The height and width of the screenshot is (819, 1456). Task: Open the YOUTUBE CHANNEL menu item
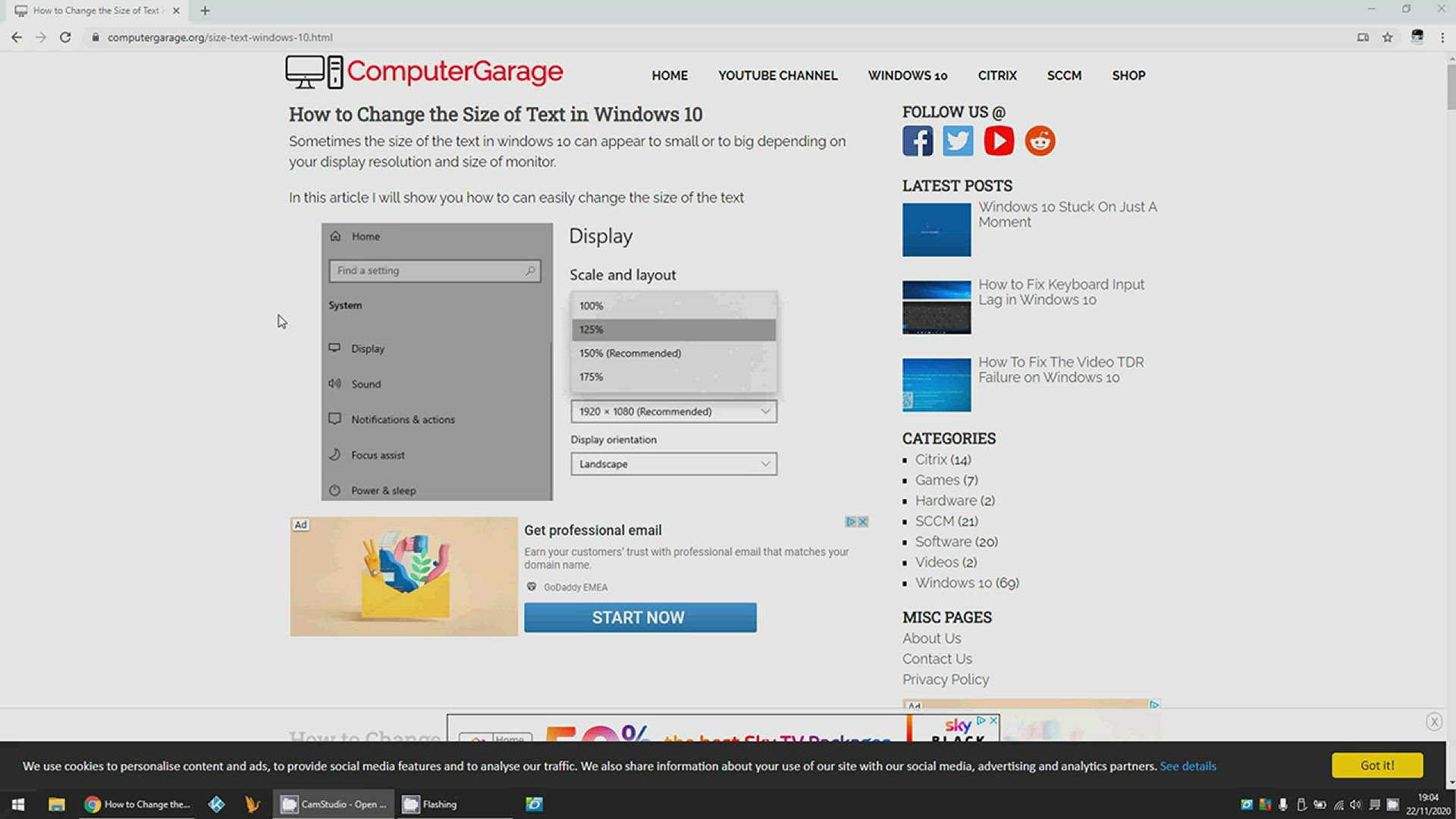(778, 75)
